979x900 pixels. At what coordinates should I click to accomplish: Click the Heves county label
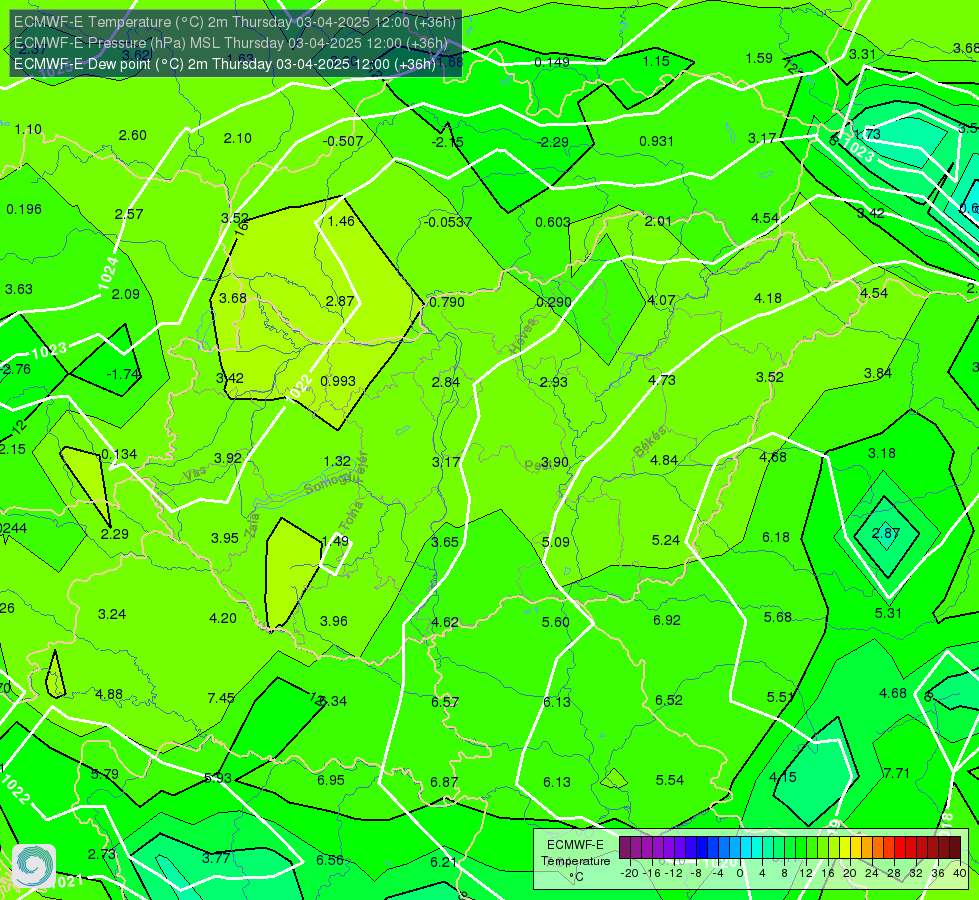pos(523,337)
